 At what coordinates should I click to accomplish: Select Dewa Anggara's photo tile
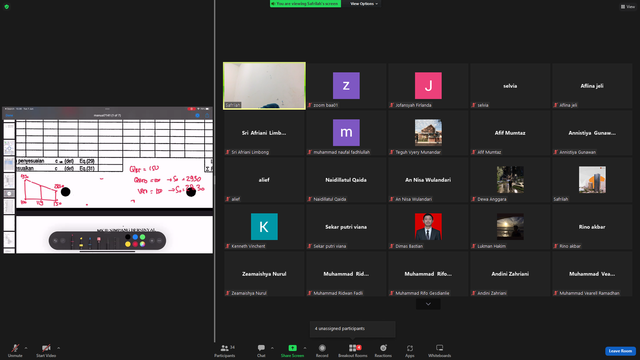(x=510, y=180)
